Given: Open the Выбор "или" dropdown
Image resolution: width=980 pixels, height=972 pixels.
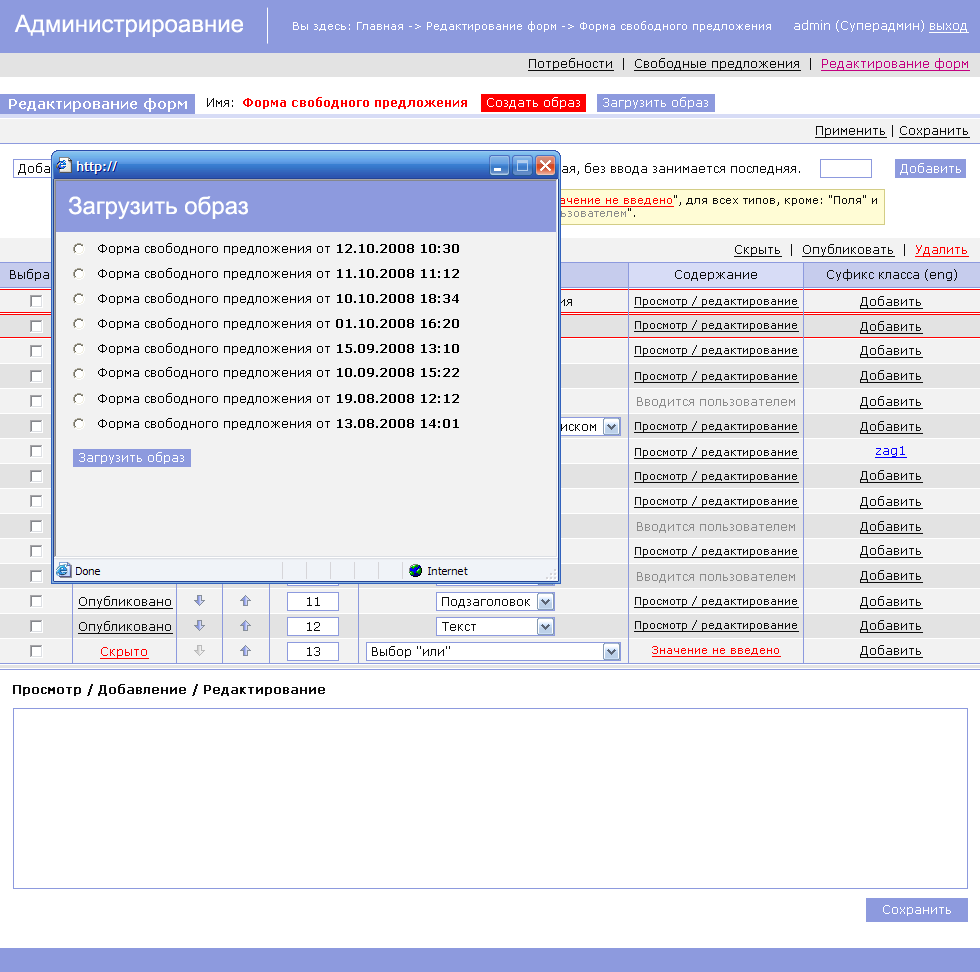Looking at the screenshot, I should 611,651.
